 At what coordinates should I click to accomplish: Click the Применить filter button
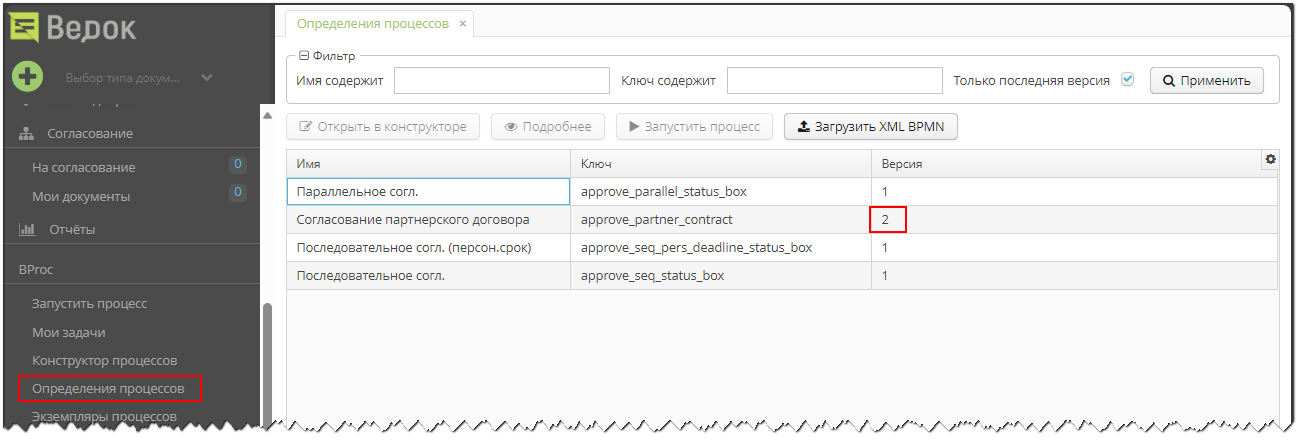click(1207, 81)
